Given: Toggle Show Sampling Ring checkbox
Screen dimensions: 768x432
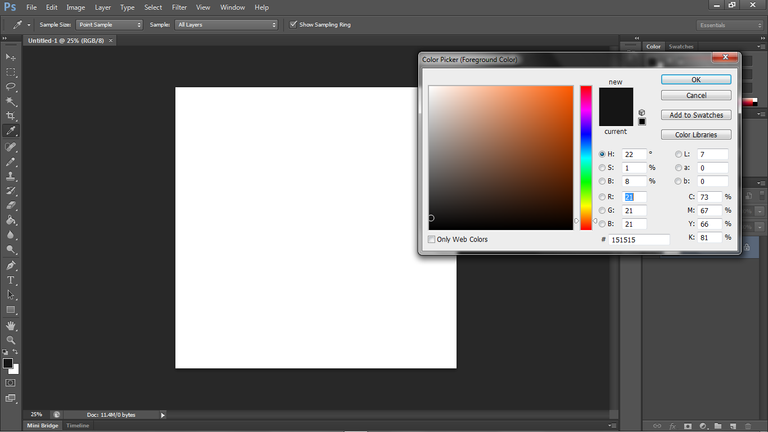Looking at the screenshot, I should [x=293, y=24].
